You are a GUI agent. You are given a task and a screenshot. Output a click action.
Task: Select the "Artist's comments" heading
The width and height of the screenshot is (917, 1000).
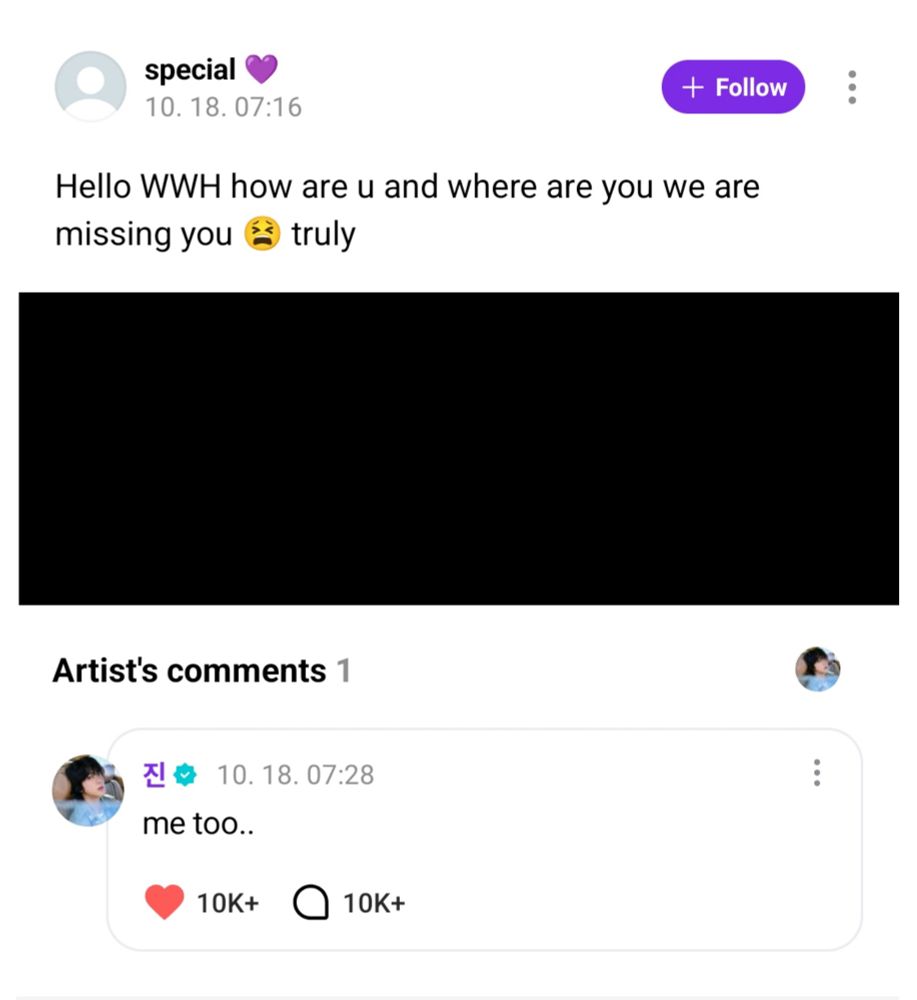coord(189,670)
